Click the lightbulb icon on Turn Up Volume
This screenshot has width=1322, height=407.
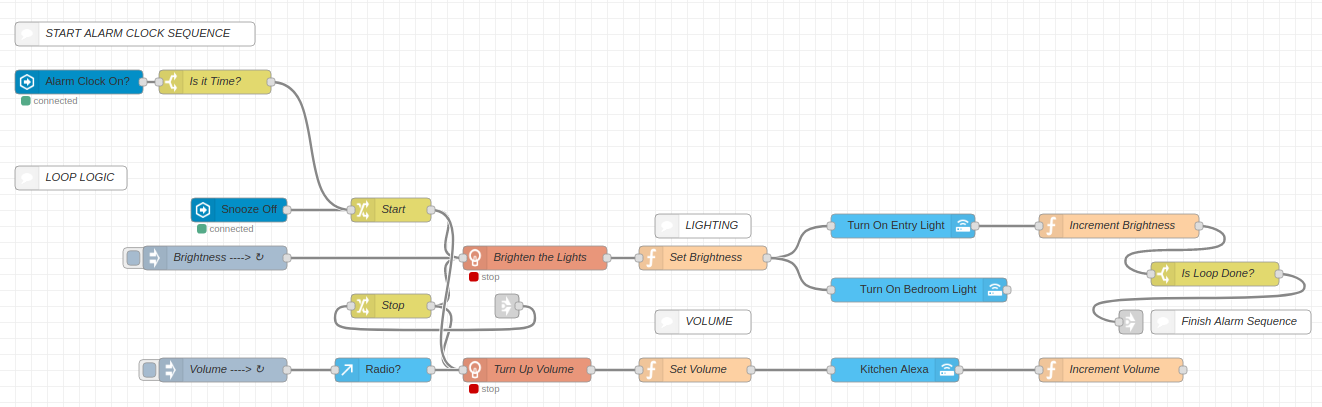coord(476,370)
